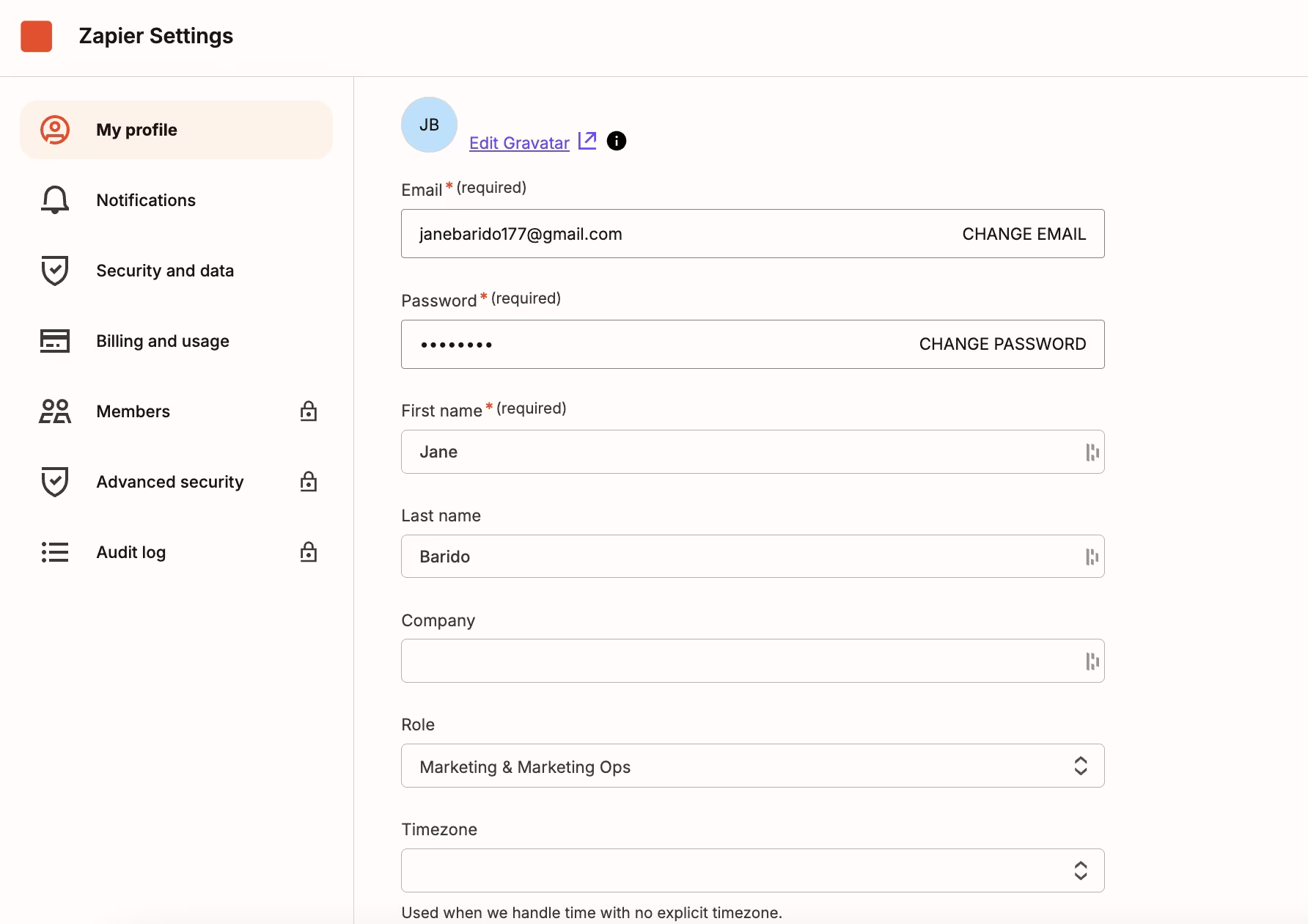This screenshot has height=924, width=1308.
Task: Click into the empty Company field
Action: click(x=753, y=661)
